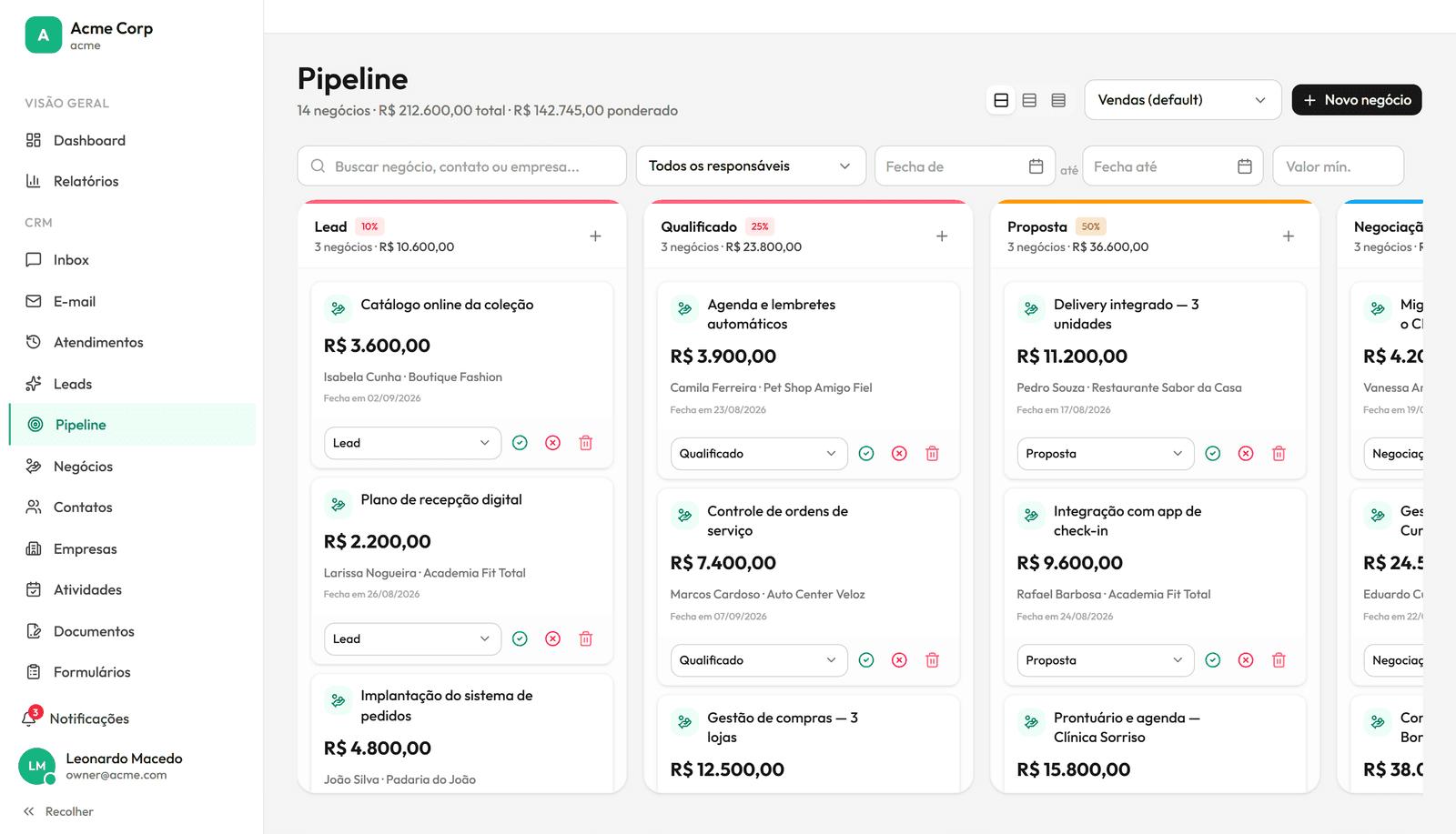
Task: Add a deal to the Qualificado column
Action: 942,236
